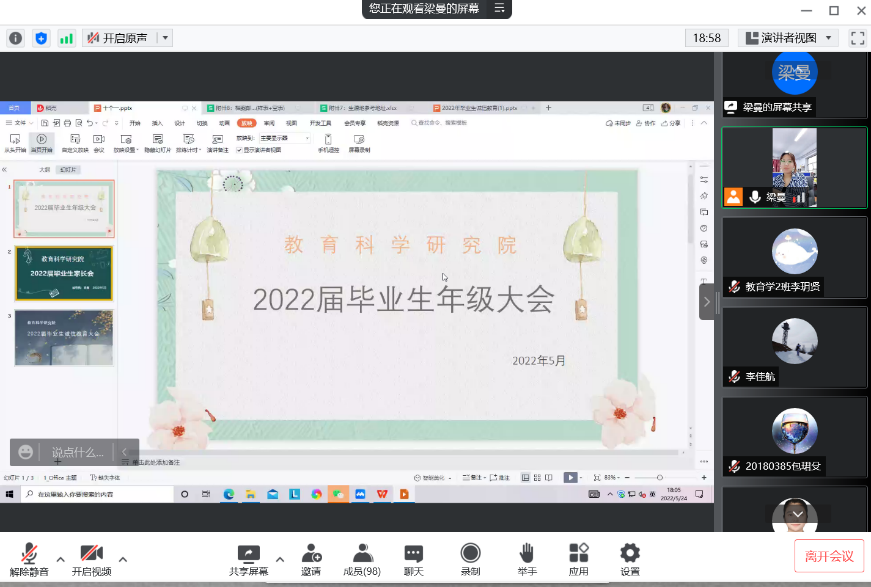871x587 pixels.
Task: Collapse the participant video side panel
Action: tap(707, 301)
